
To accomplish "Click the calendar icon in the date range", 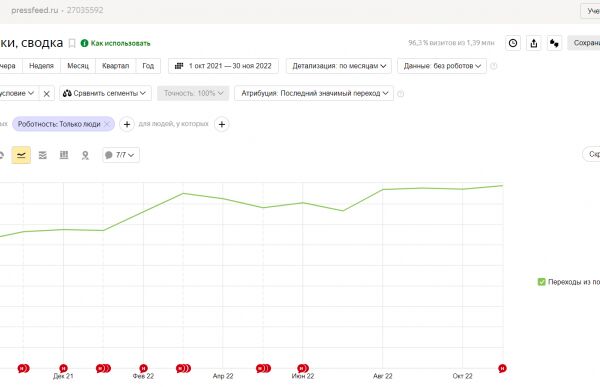I will pyautogui.click(x=179, y=66).
